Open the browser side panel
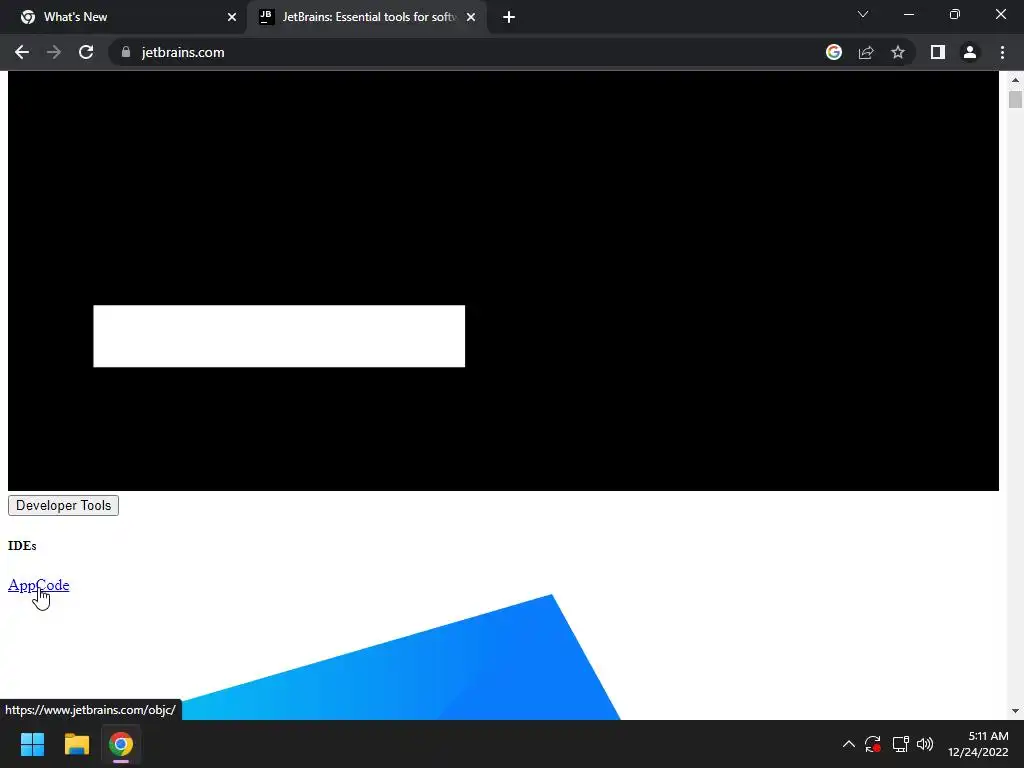 (x=938, y=52)
